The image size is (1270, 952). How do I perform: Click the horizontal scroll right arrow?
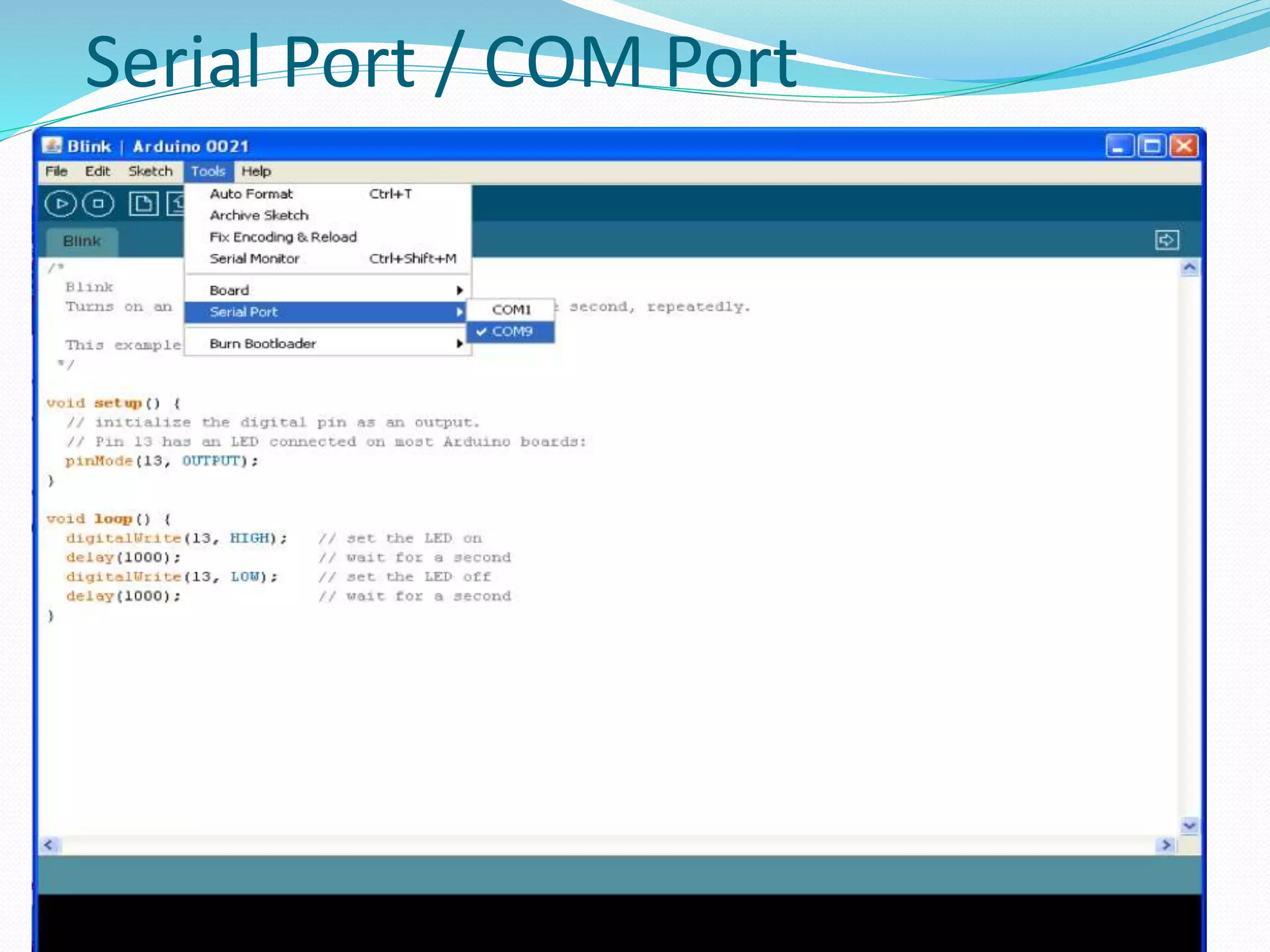(1166, 845)
